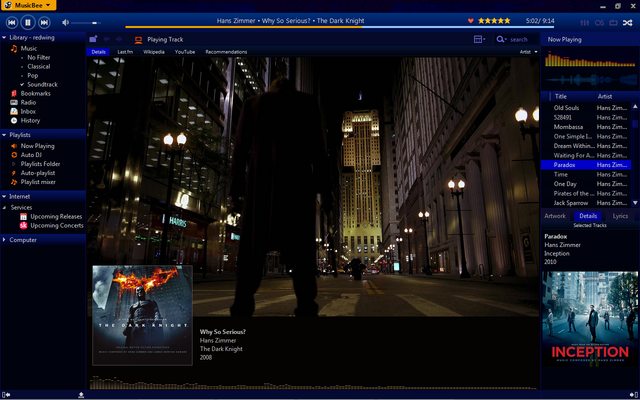
Task: Click the Inception album artwork
Action: [590, 319]
